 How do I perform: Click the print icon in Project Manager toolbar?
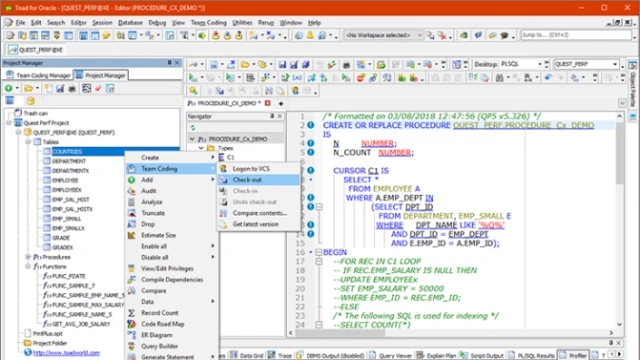[x=72, y=88]
